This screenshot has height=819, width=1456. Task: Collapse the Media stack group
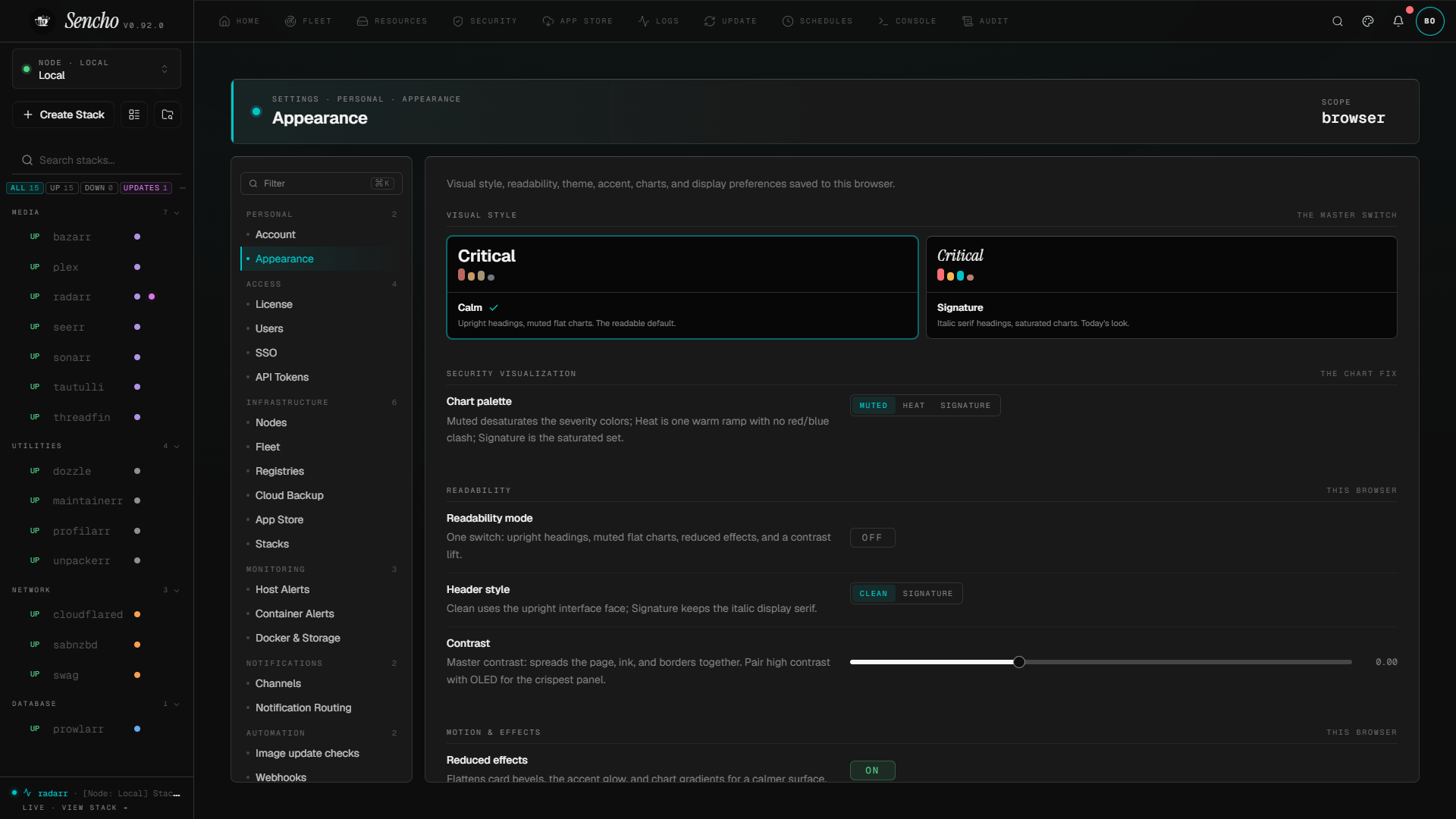pyautogui.click(x=177, y=213)
